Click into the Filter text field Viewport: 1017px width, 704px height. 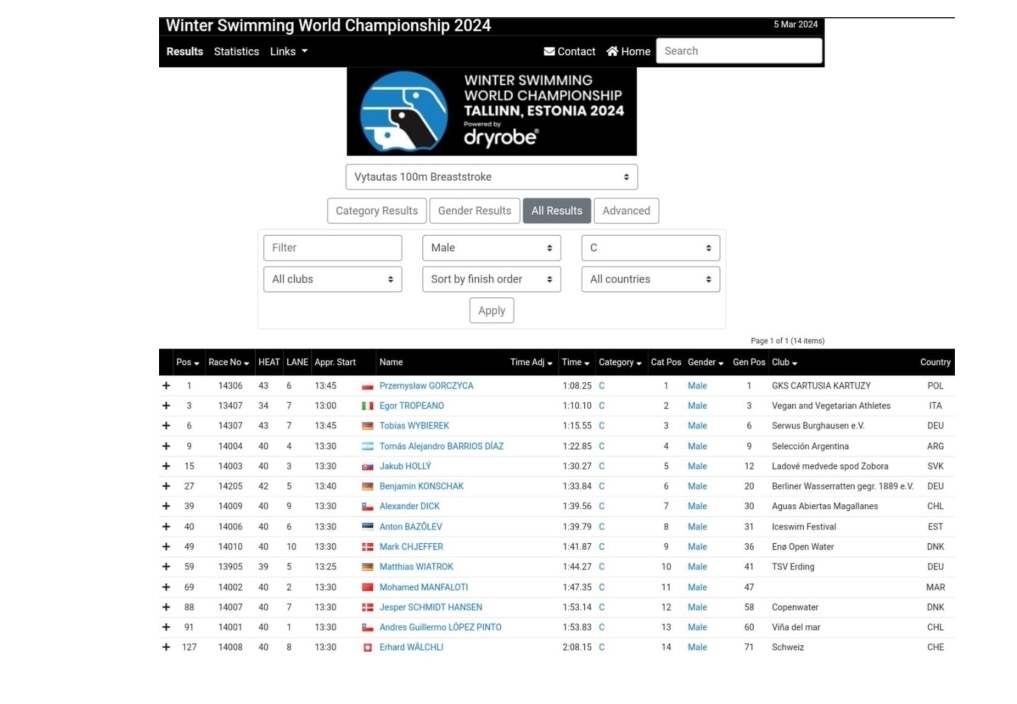click(332, 248)
